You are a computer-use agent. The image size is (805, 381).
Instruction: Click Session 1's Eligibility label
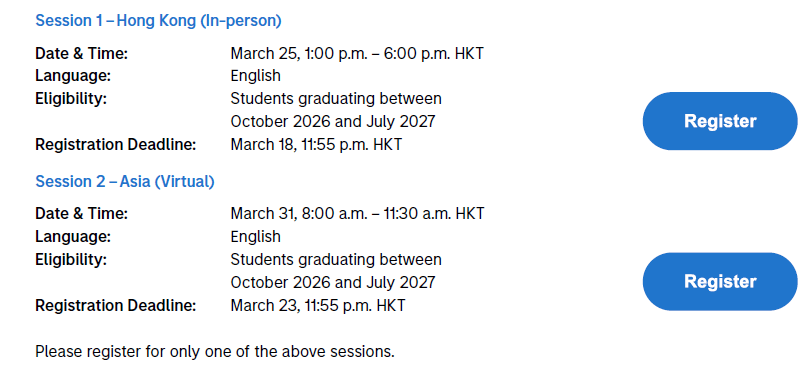point(71,99)
